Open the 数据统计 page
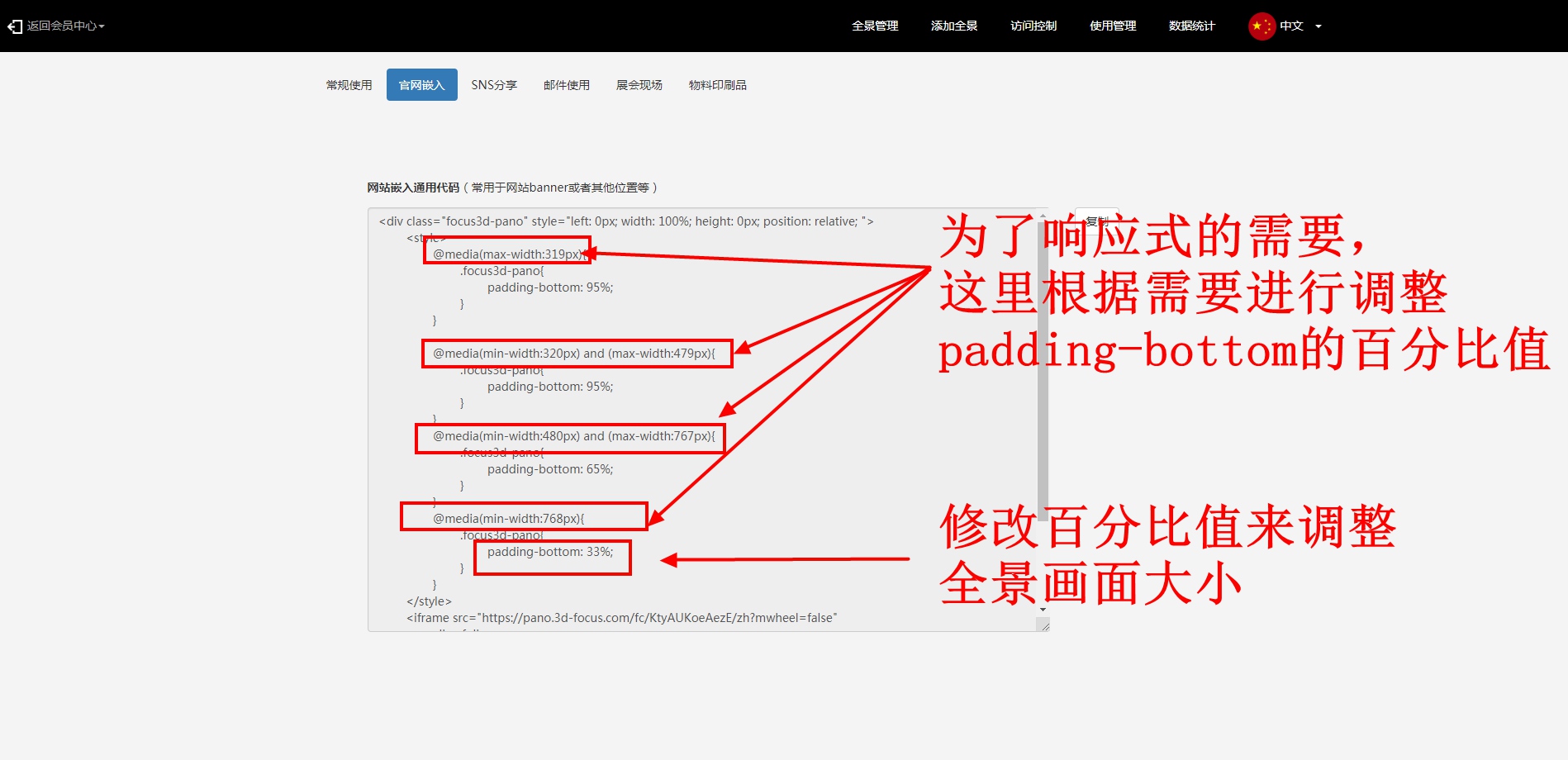 (x=1192, y=26)
